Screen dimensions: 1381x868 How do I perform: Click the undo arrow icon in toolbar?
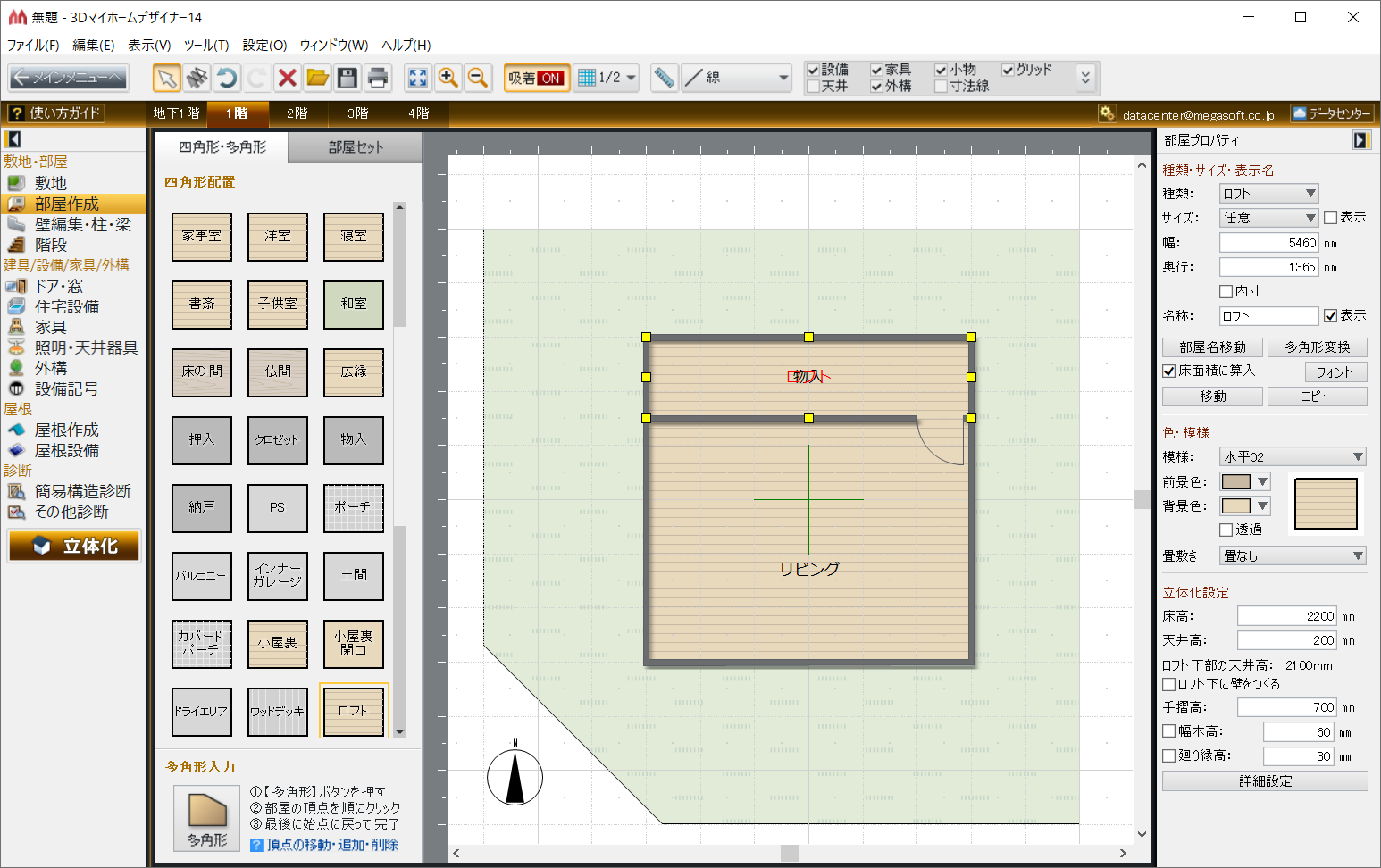pos(227,79)
